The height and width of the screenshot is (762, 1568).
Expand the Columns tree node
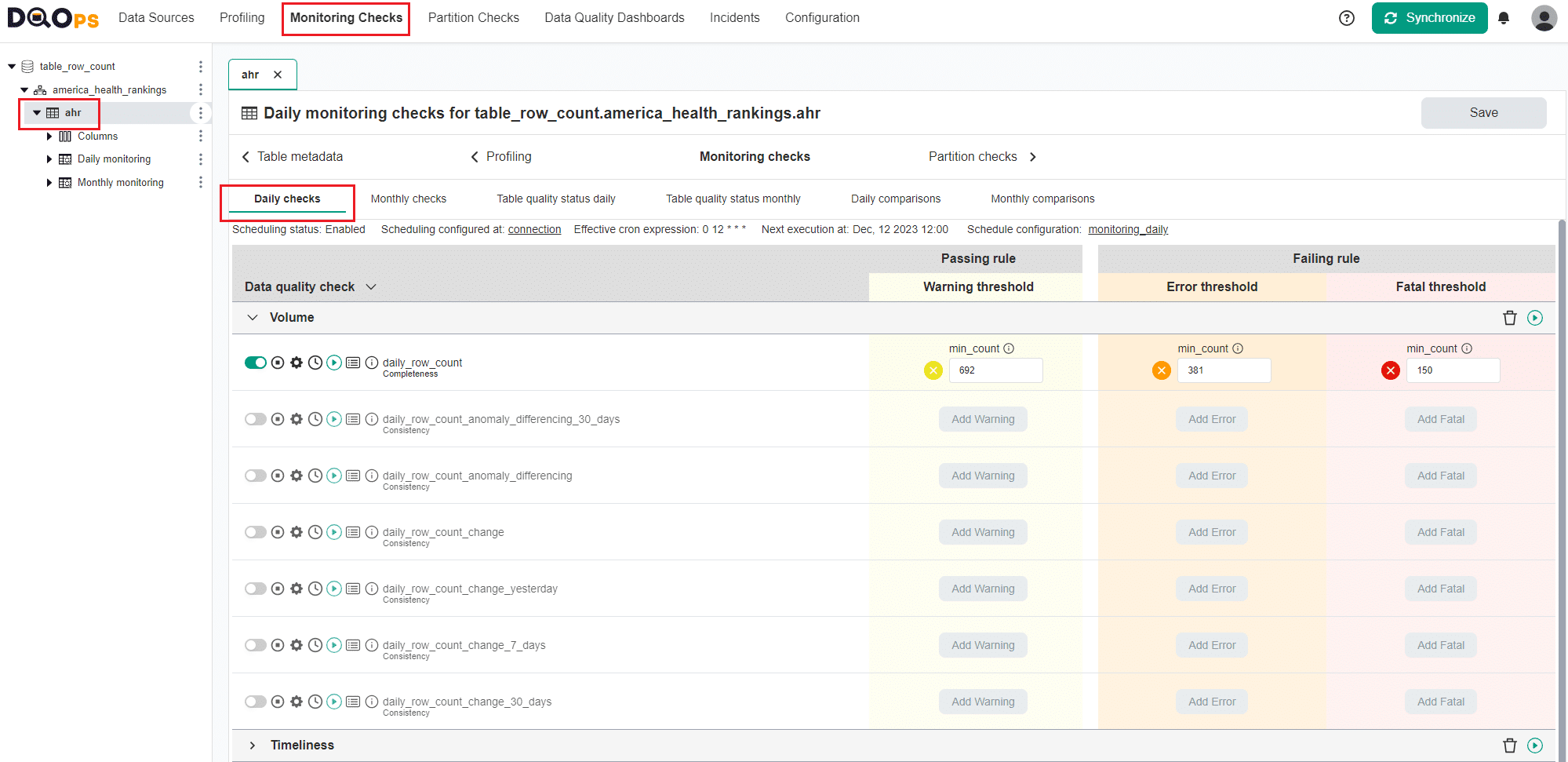[x=49, y=137]
